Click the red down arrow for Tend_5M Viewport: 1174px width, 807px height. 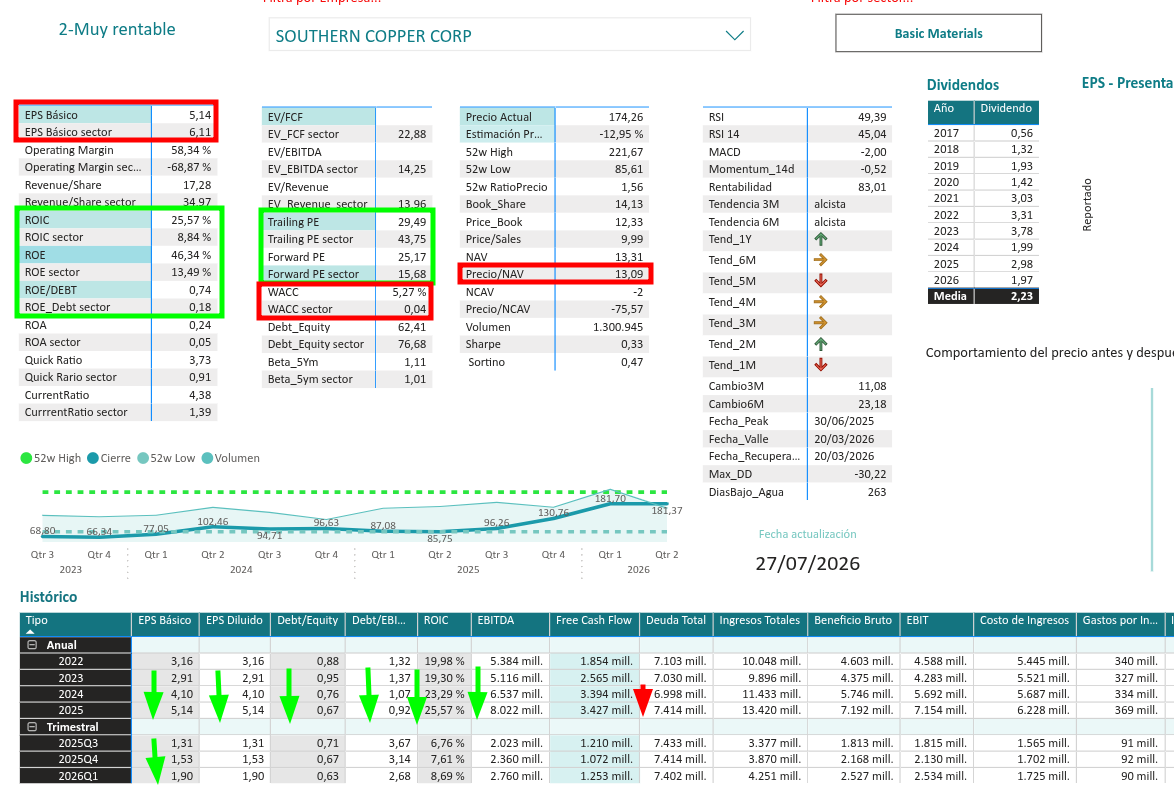[821, 281]
